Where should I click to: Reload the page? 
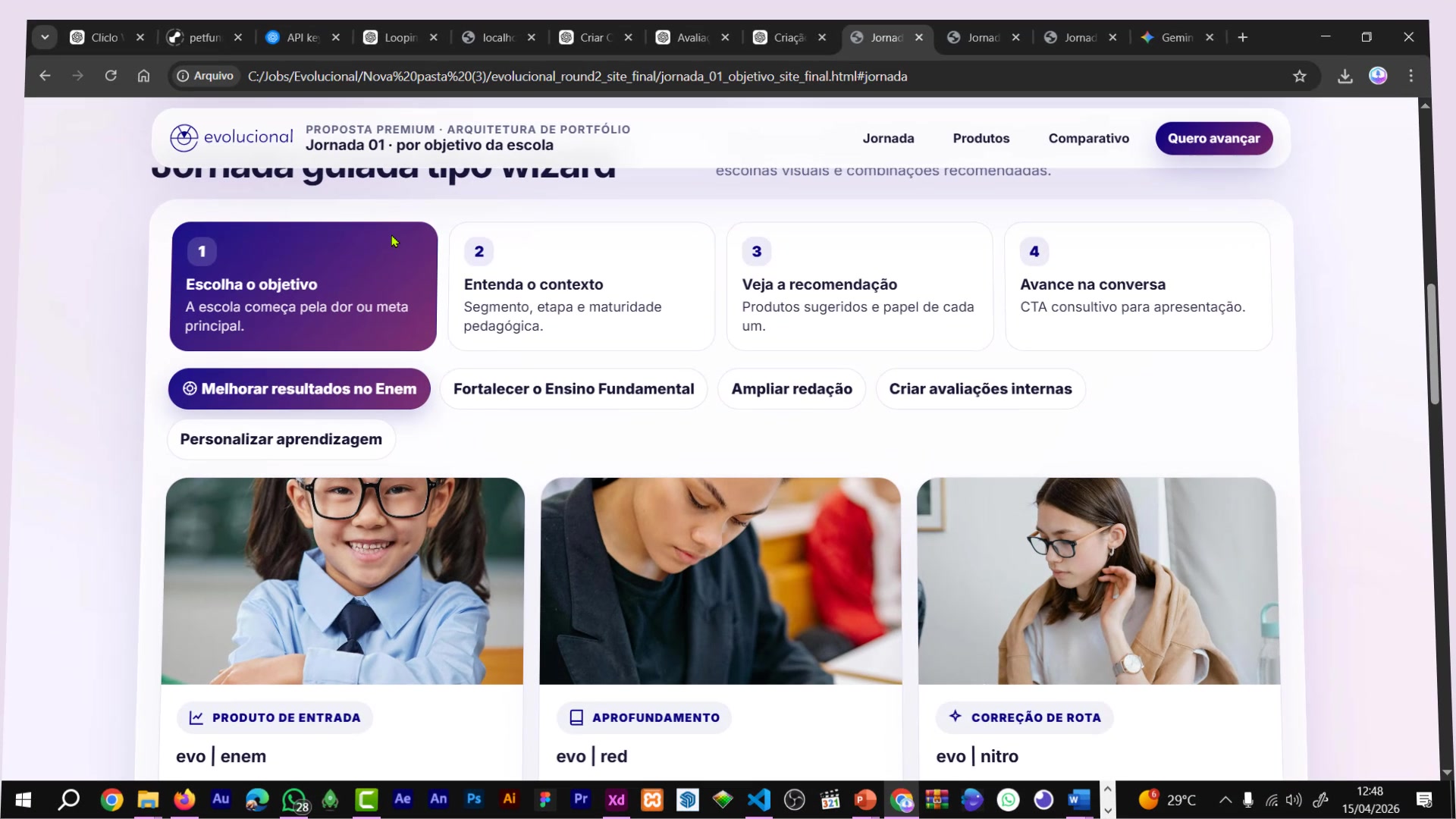click(111, 76)
